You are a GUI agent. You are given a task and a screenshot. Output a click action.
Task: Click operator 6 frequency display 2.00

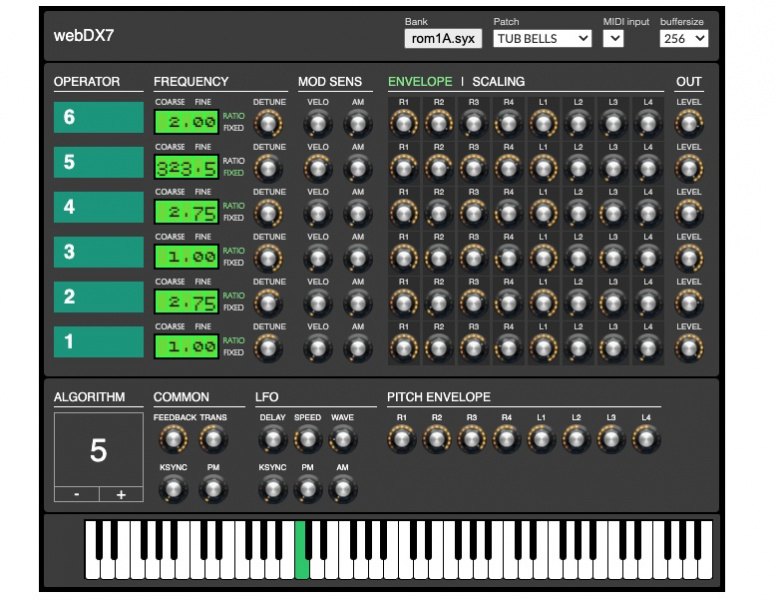[x=186, y=122]
